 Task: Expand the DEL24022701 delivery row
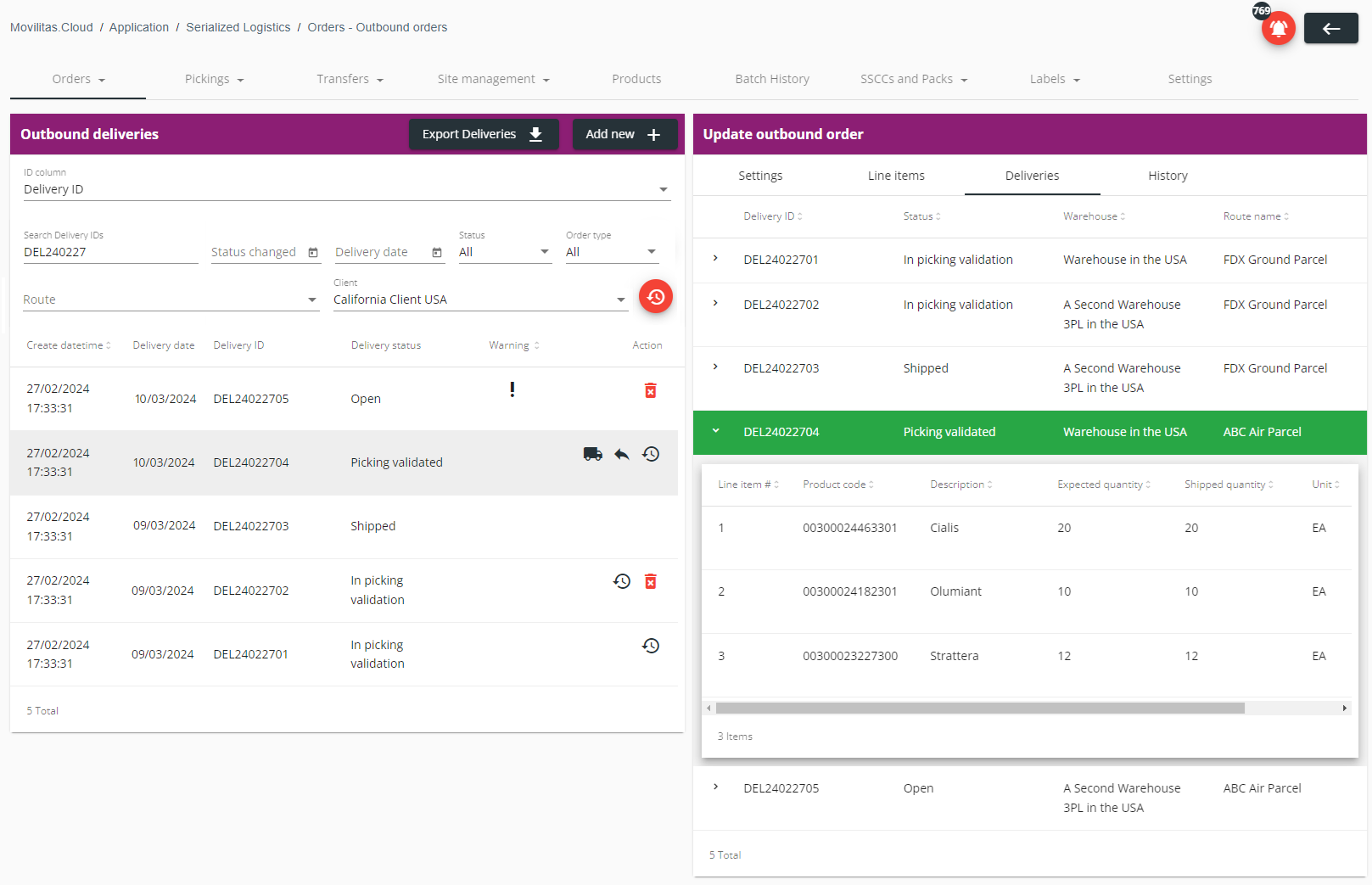[x=715, y=258]
